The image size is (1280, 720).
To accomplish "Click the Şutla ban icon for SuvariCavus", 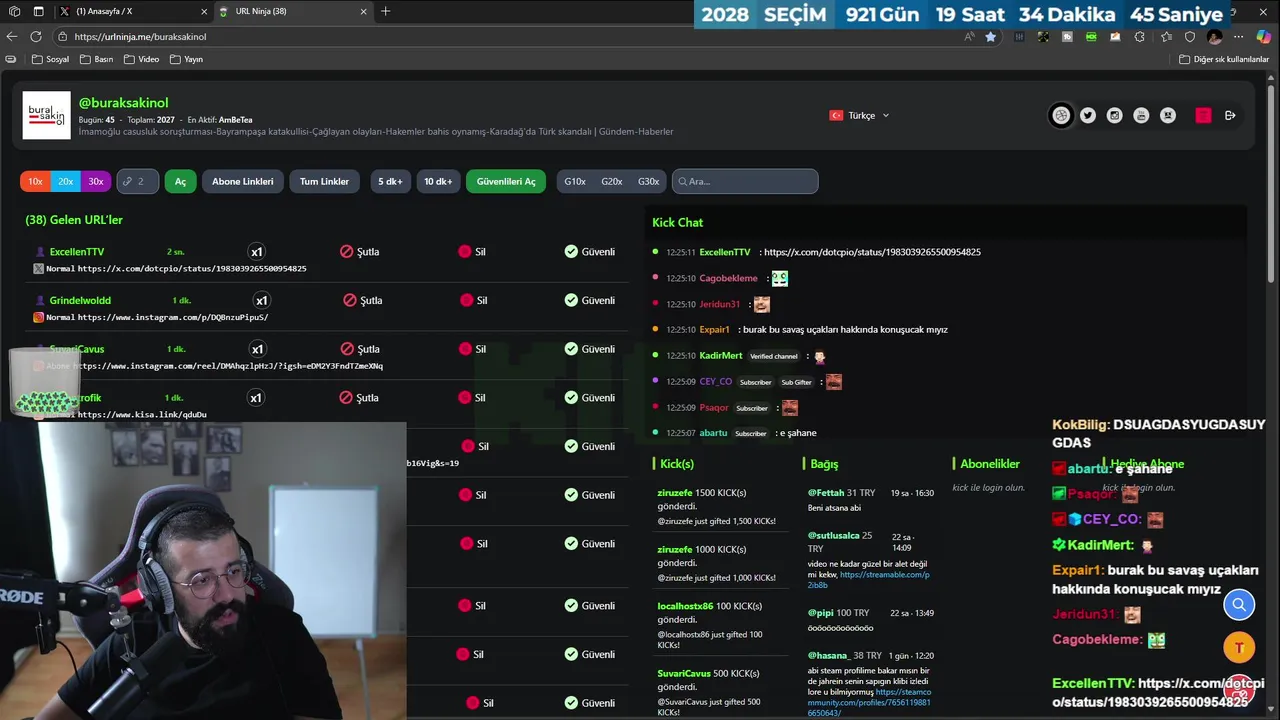I will pos(347,349).
